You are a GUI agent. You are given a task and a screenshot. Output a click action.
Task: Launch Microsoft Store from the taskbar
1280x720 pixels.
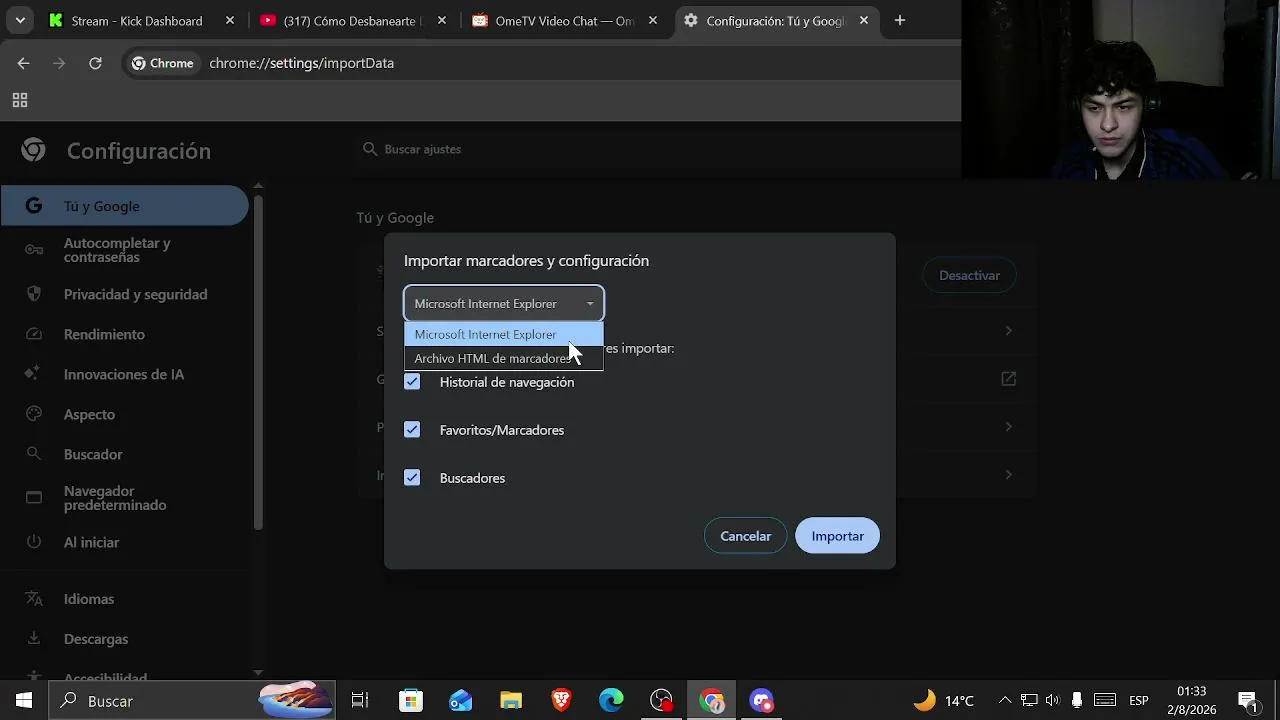(410, 700)
